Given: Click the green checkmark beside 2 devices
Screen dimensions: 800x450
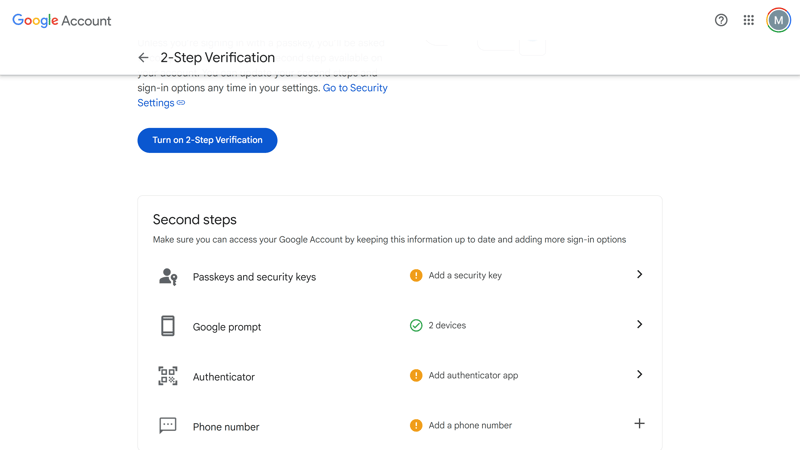Looking at the screenshot, I should tap(416, 326).
